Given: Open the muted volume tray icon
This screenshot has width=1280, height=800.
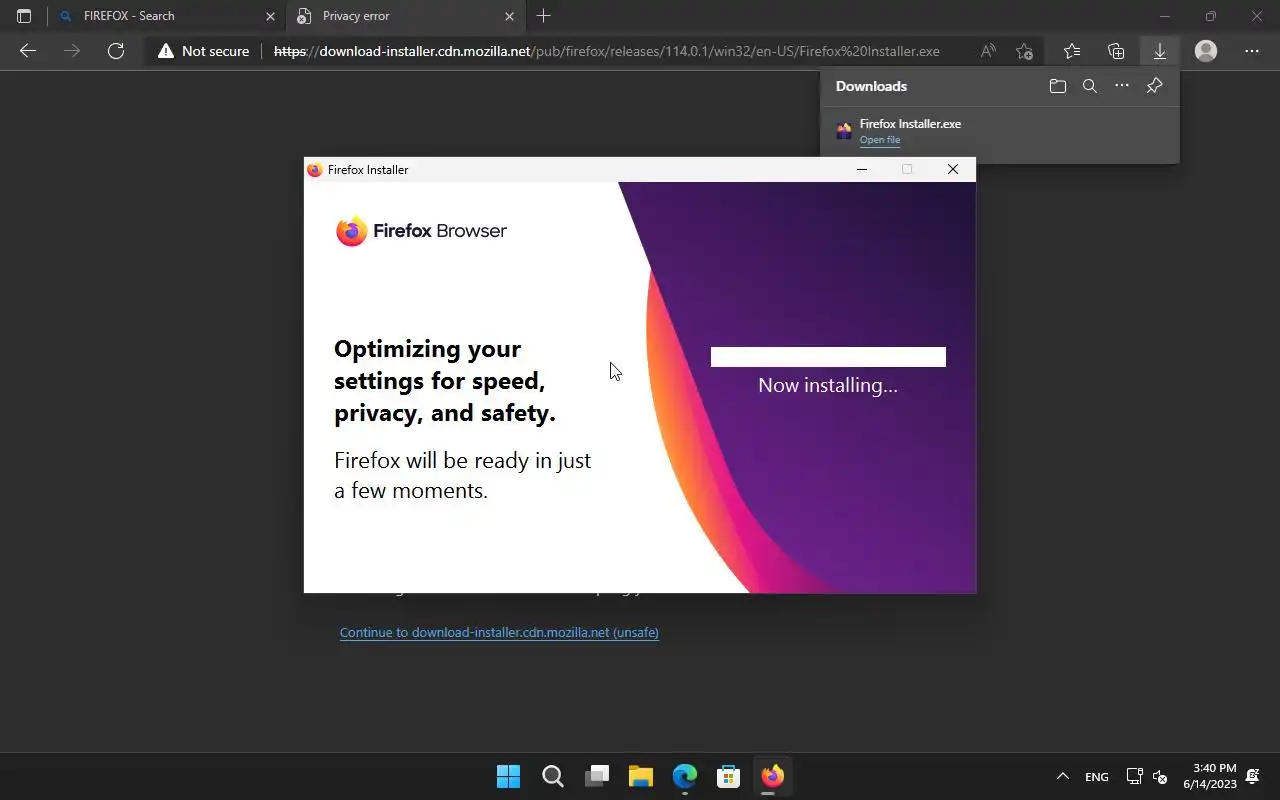Looking at the screenshot, I should 1160,777.
